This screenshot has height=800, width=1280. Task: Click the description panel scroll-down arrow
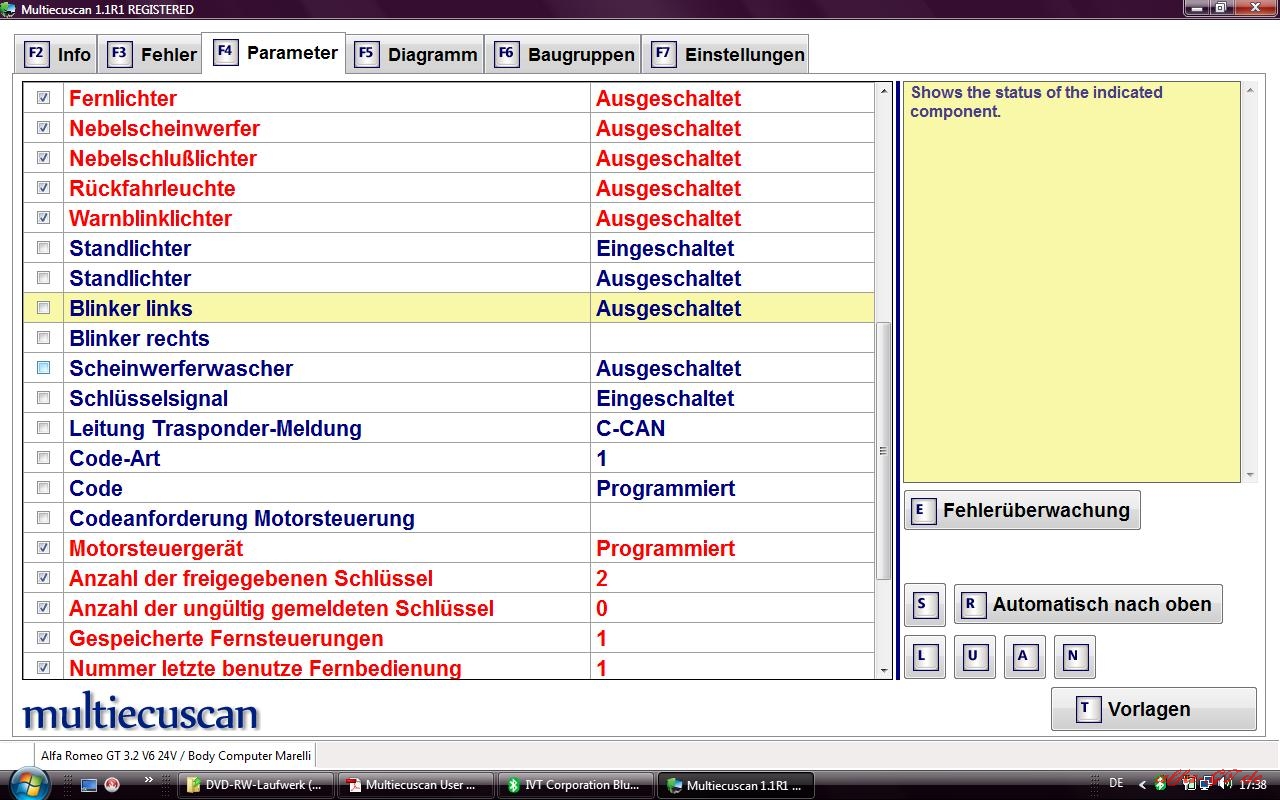point(1250,475)
